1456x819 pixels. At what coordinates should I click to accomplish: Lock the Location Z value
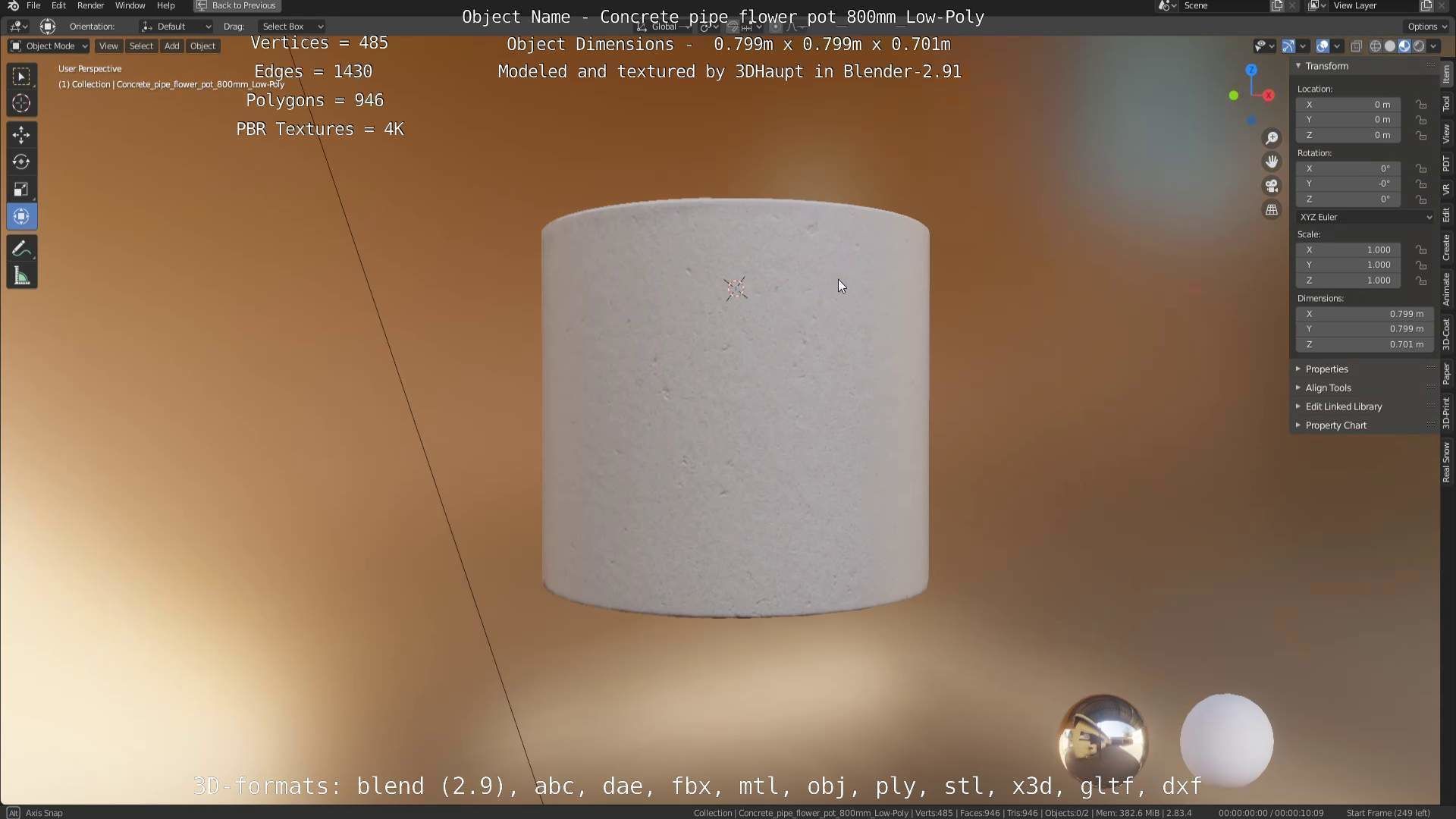click(1421, 136)
